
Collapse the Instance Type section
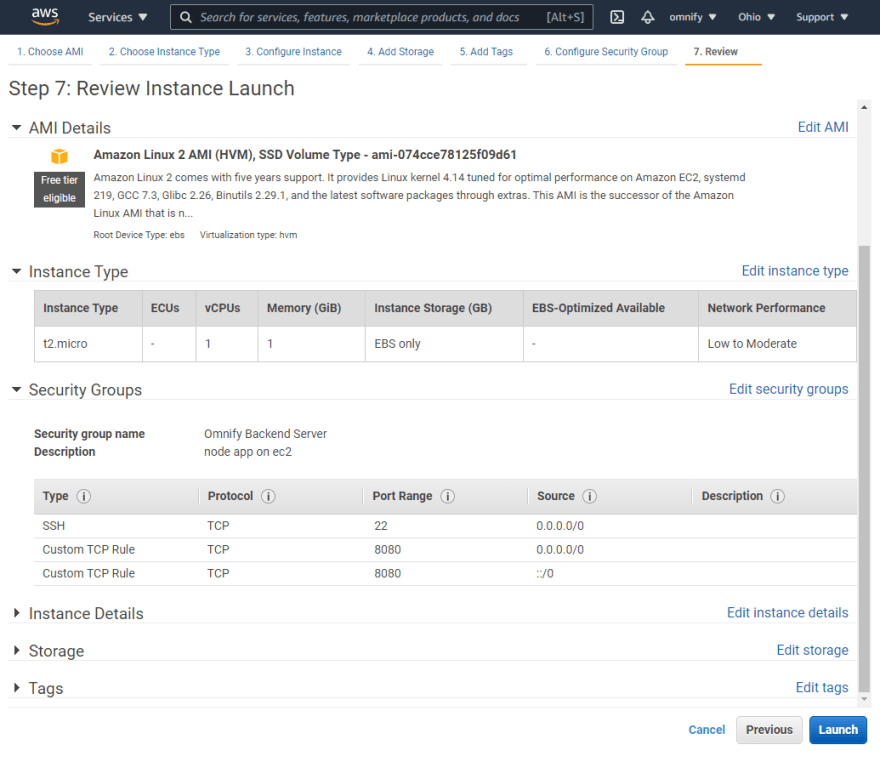click(x=16, y=272)
